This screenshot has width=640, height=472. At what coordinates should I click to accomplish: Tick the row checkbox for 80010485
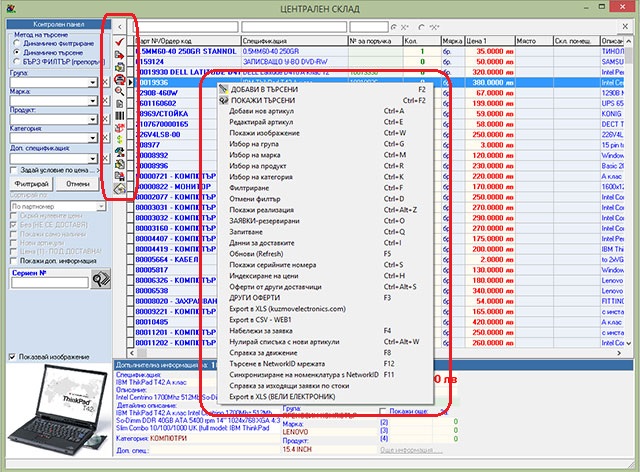point(130,322)
